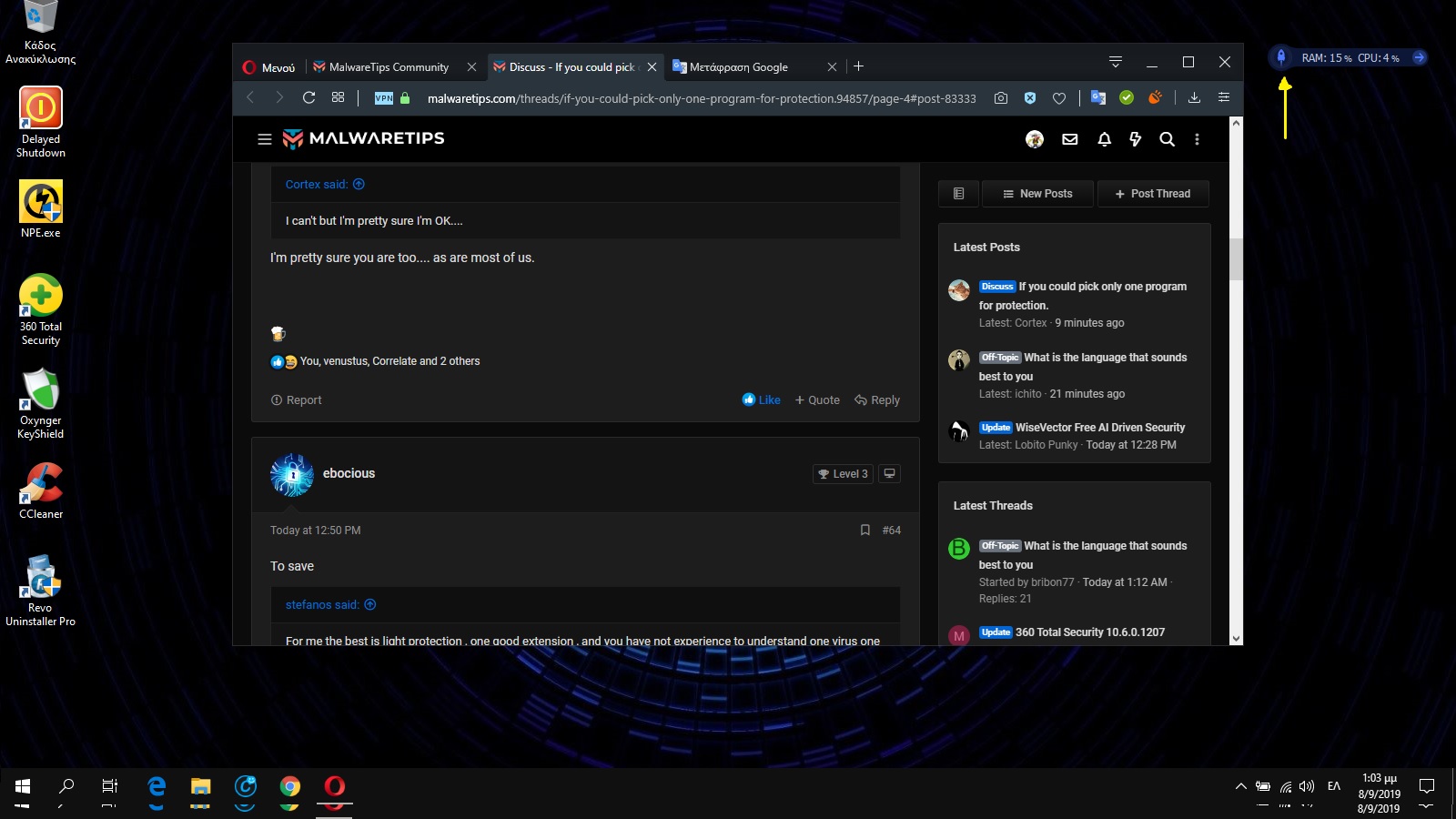Open the browser downloads icon

(1194, 97)
